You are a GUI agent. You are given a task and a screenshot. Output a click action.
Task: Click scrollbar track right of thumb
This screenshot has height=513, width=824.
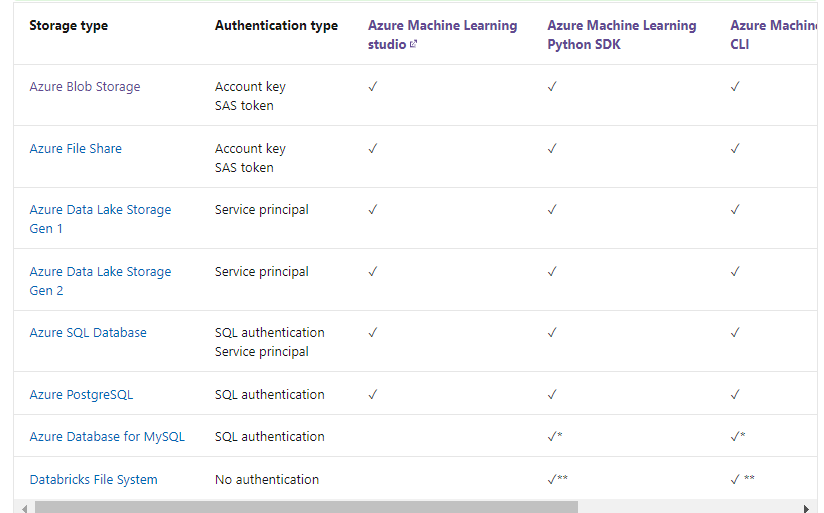(690, 507)
